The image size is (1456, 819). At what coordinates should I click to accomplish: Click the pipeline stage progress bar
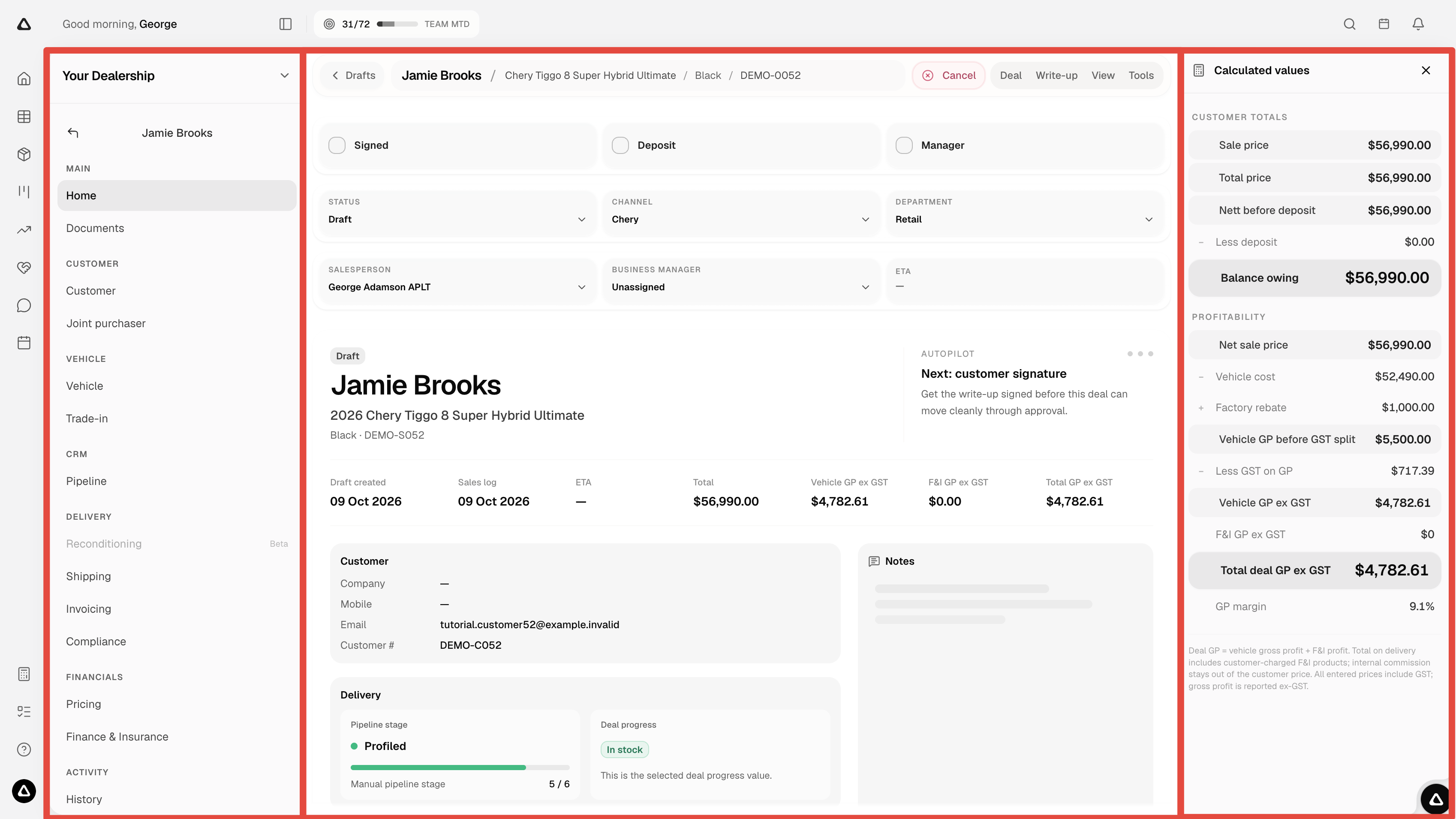[x=460, y=768]
